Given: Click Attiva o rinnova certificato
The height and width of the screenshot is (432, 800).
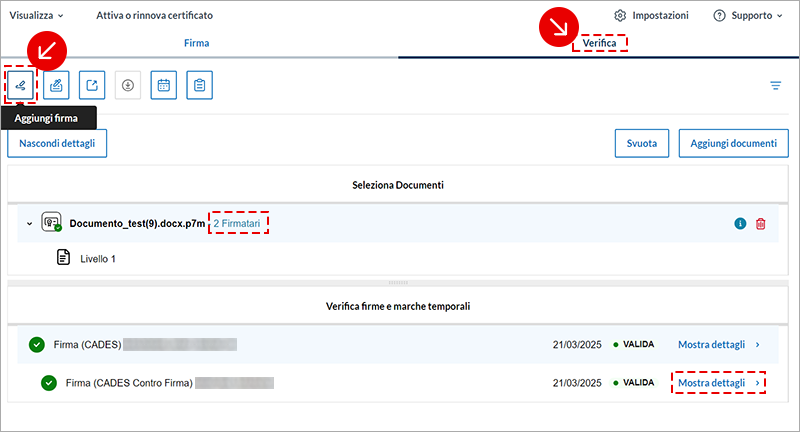Looking at the screenshot, I should tap(154, 16).
